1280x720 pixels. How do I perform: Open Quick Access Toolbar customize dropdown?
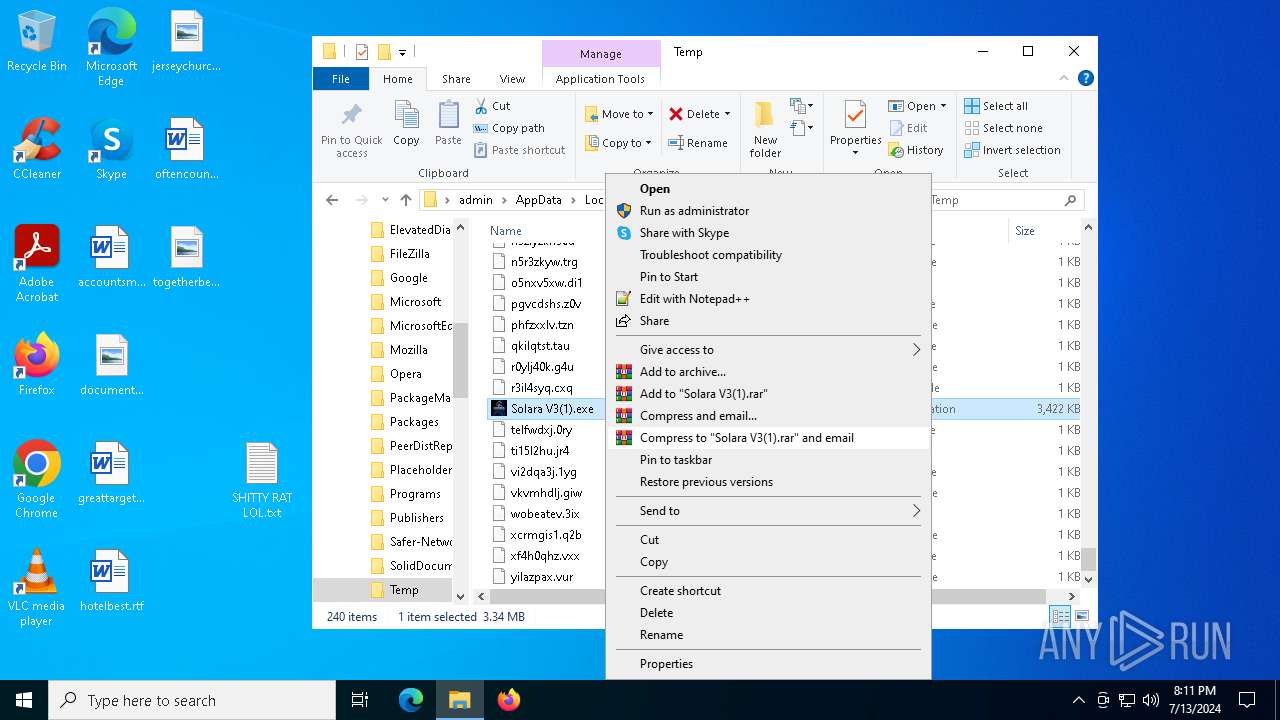pyautogui.click(x=403, y=52)
